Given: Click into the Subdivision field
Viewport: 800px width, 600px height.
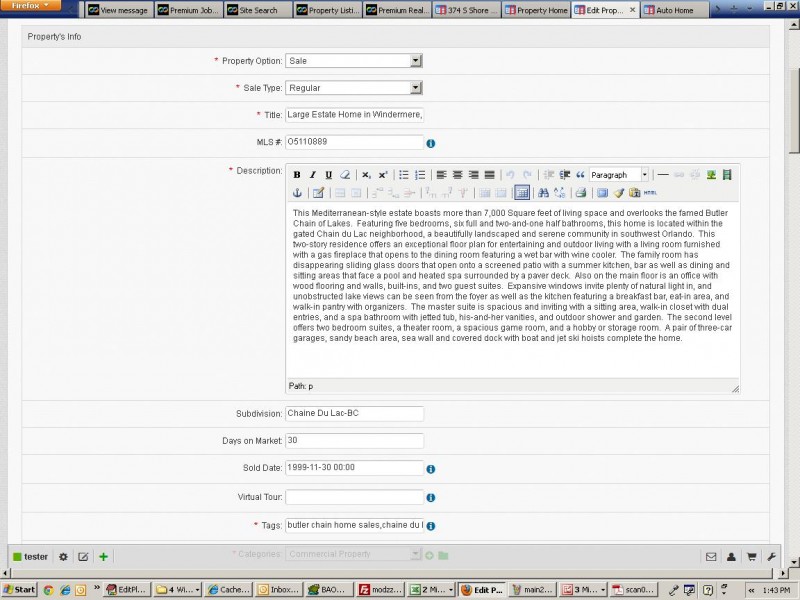Looking at the screenshot, I should (354, 413).
